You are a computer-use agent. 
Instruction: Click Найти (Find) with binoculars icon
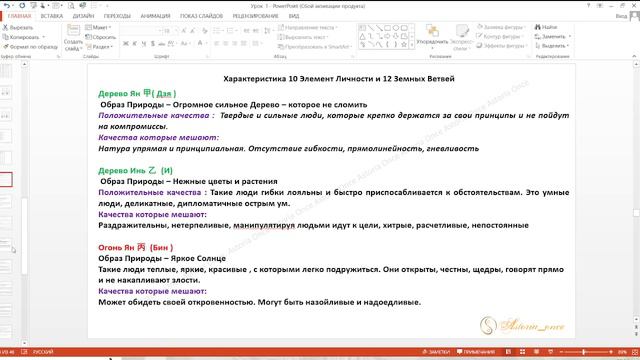coord(546,27)
